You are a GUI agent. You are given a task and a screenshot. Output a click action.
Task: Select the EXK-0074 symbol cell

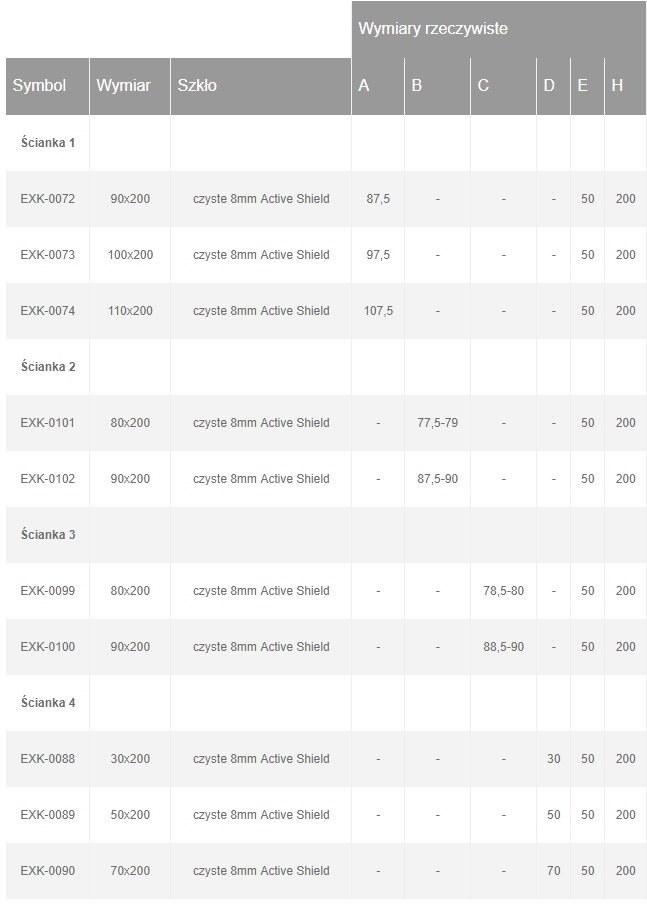[48, 311]
